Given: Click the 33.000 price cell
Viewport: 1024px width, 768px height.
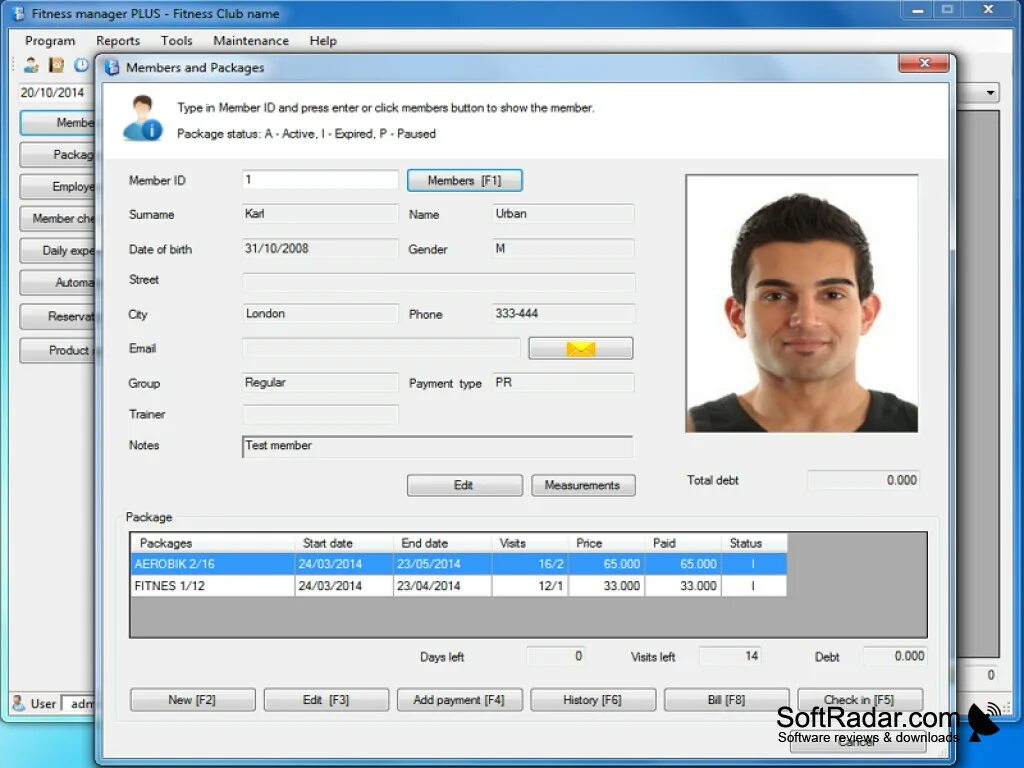Looking at the screenshot, I should tap(606, 586).
